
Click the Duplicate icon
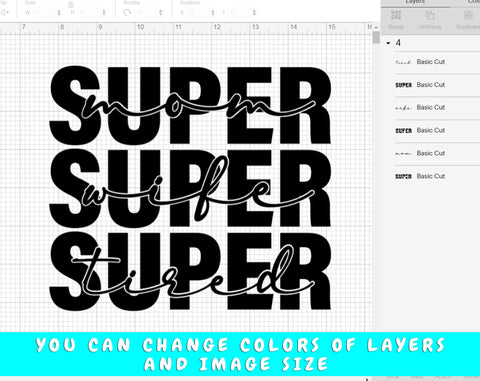(x=468, y=15)
